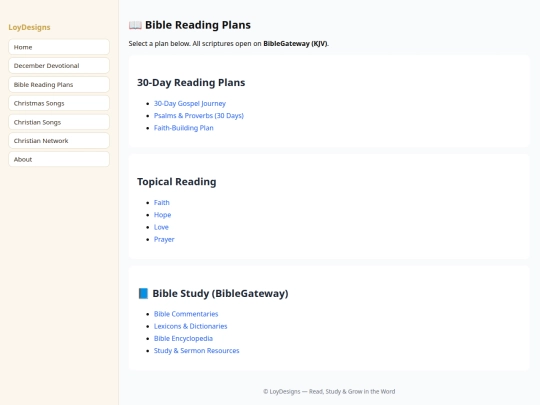Select the Faith-Building Plan link
This screenshot has height=405, width=540.
tap(184, 128)
